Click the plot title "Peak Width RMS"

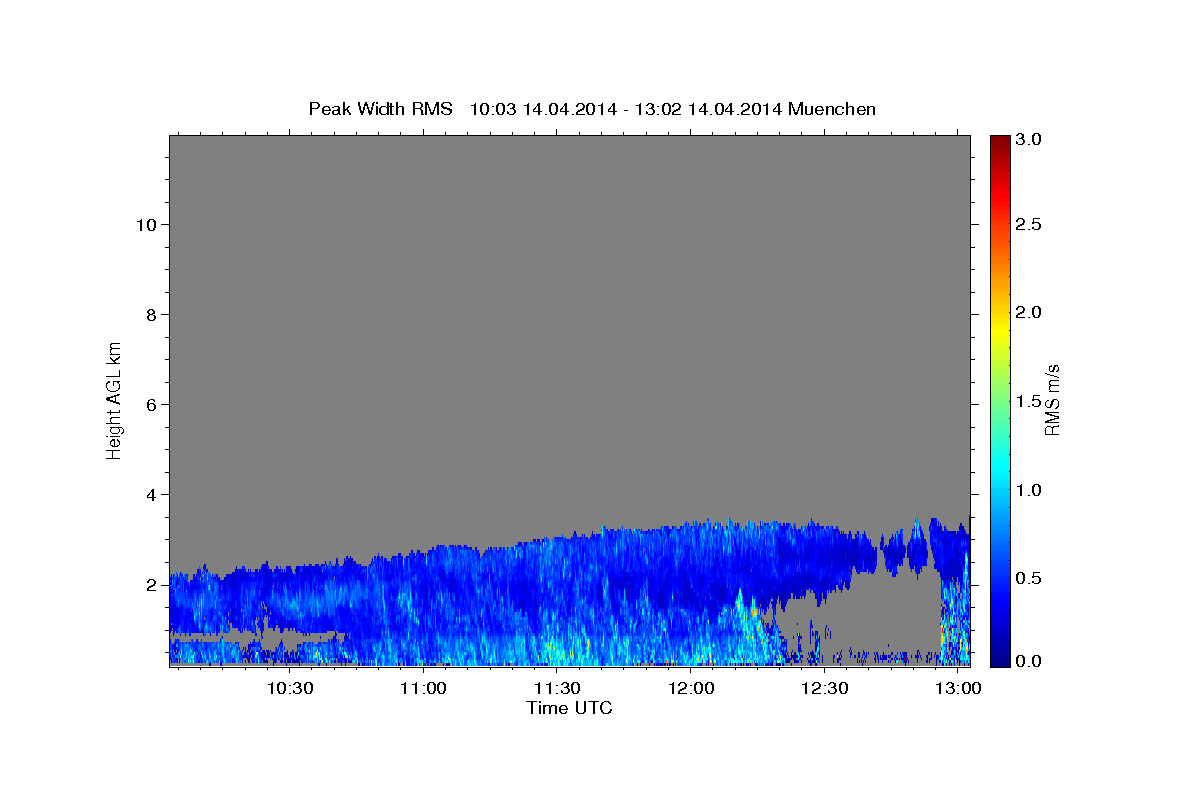coord(380,109)
